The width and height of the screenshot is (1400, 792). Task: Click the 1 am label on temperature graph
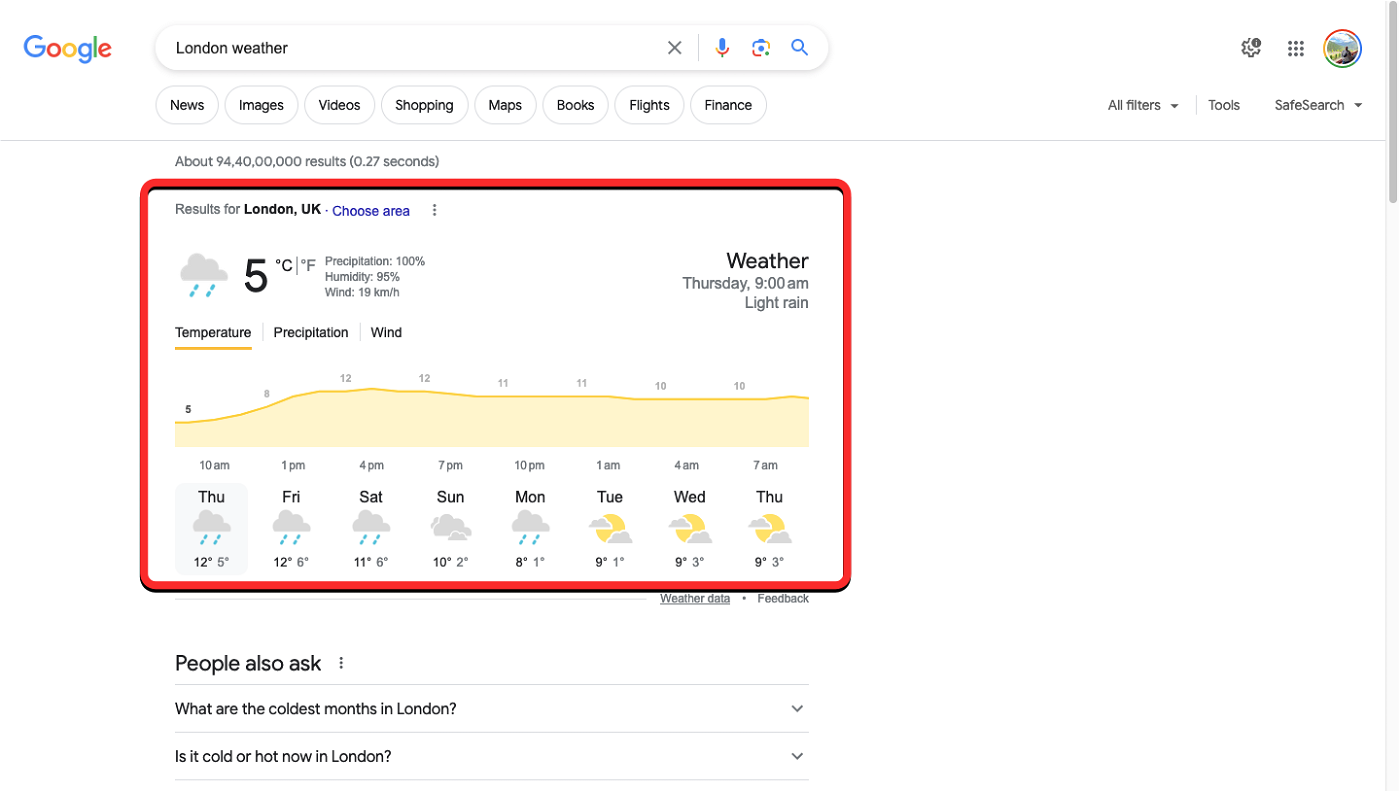608,465
